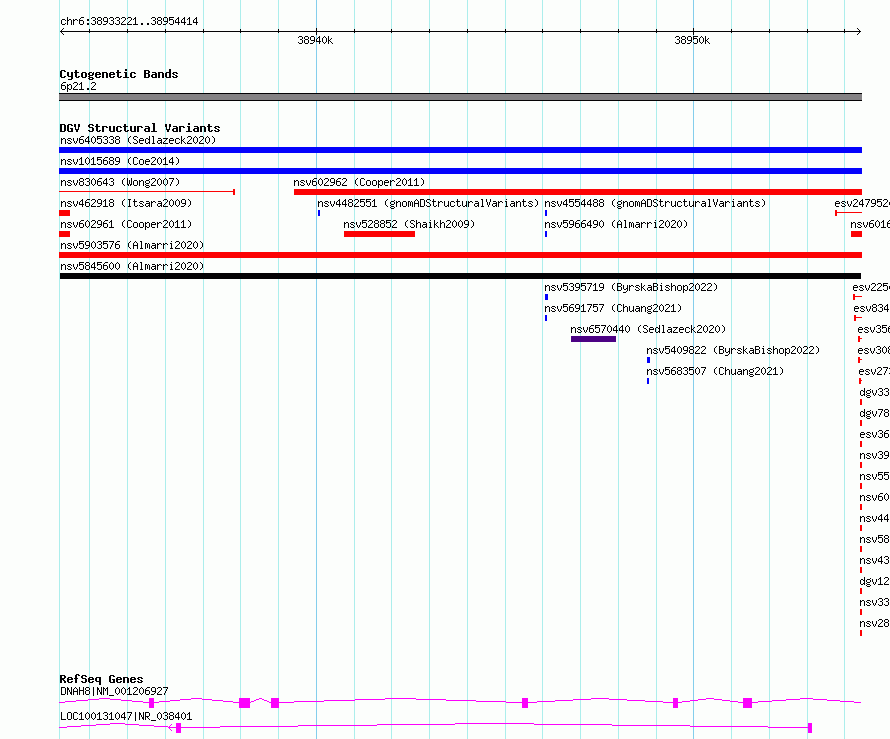
Task: Click the 38950k ruler label
Action: click(x=692, y=40)
